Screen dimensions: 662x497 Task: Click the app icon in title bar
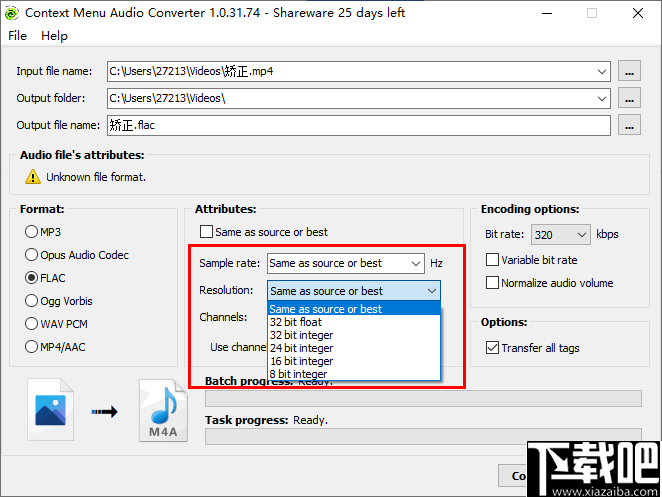point(11,13)
